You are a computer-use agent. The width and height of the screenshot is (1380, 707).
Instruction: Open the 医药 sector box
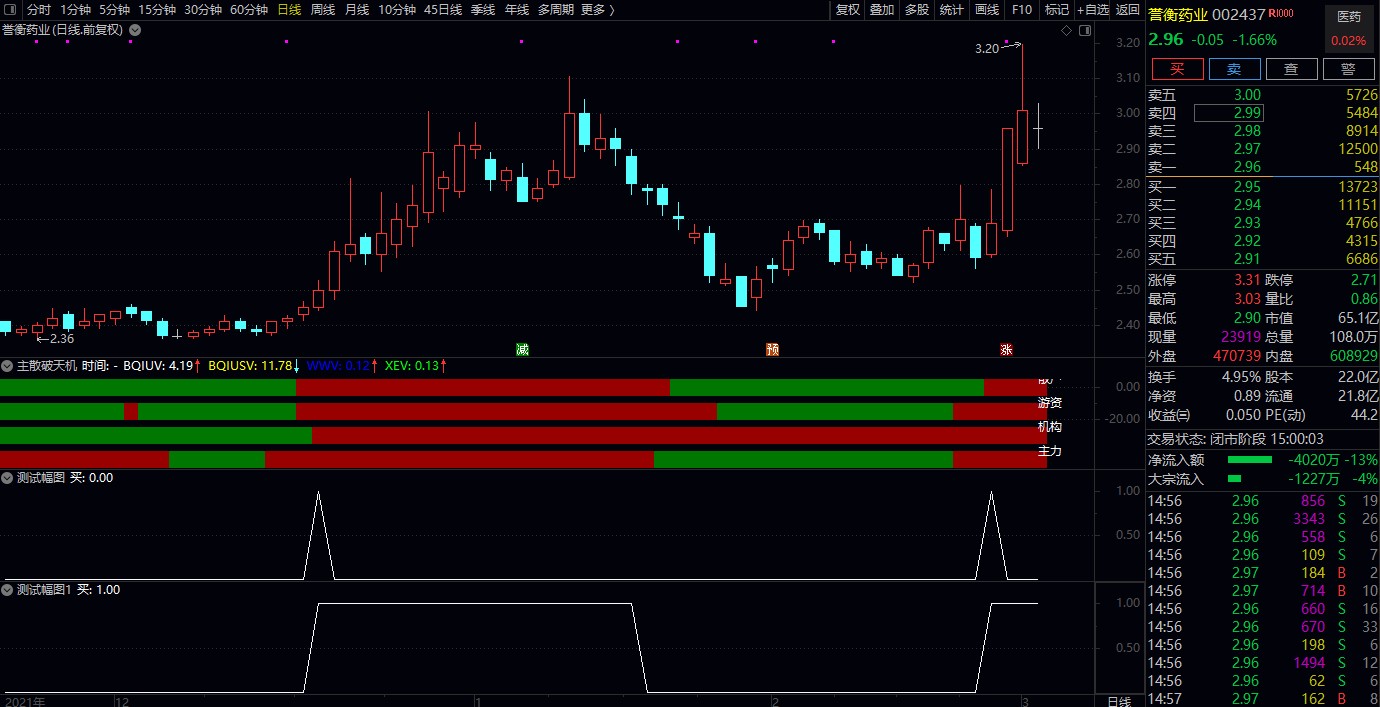tap(1349, 29)
